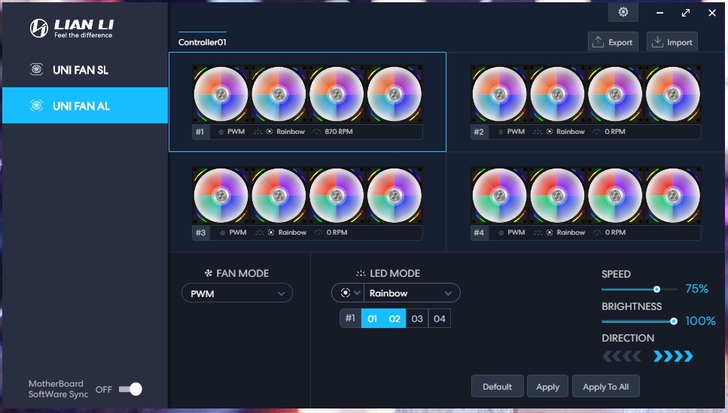Screen dimensions: 728x413
Task: Click the Default button
Action: [x=497, y=386]
